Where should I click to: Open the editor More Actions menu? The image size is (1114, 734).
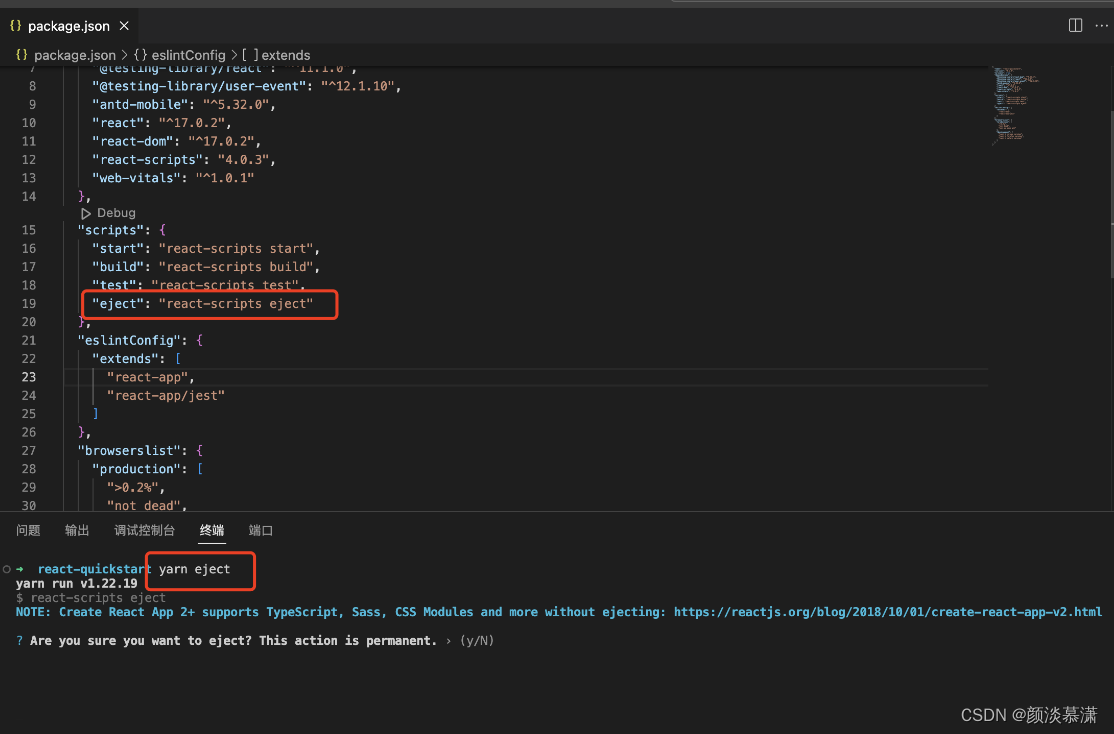pos(1101,26)
